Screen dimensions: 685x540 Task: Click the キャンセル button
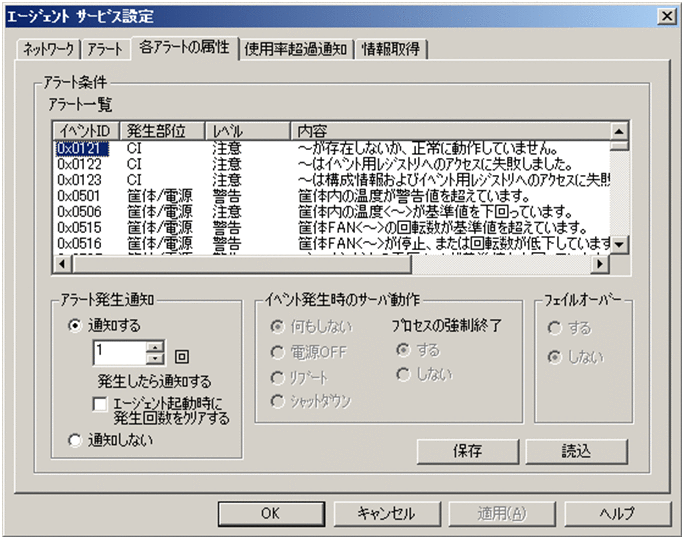coord(387,513)
